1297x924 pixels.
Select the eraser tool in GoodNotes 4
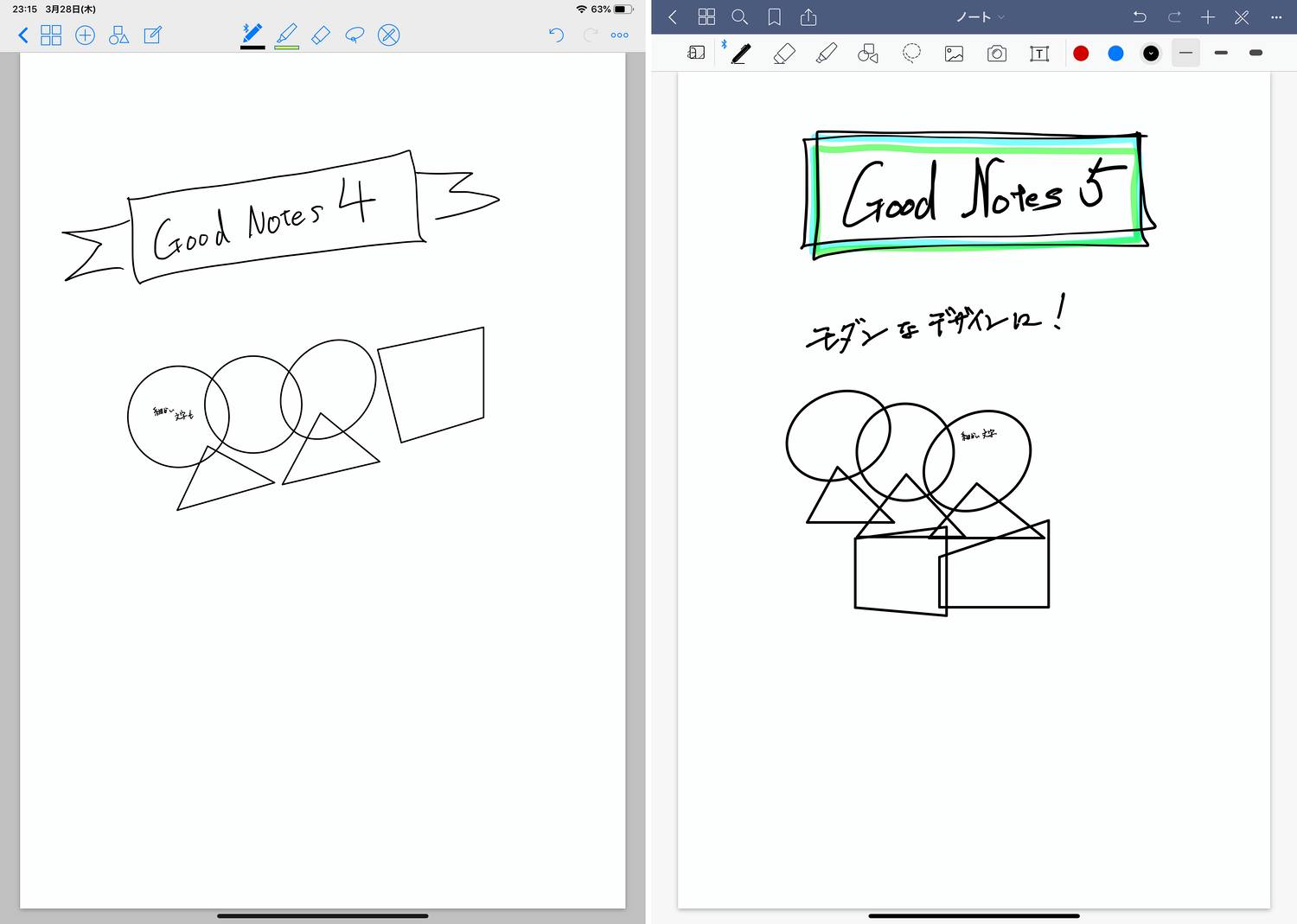pyautogui.click(x=321, y=35)
